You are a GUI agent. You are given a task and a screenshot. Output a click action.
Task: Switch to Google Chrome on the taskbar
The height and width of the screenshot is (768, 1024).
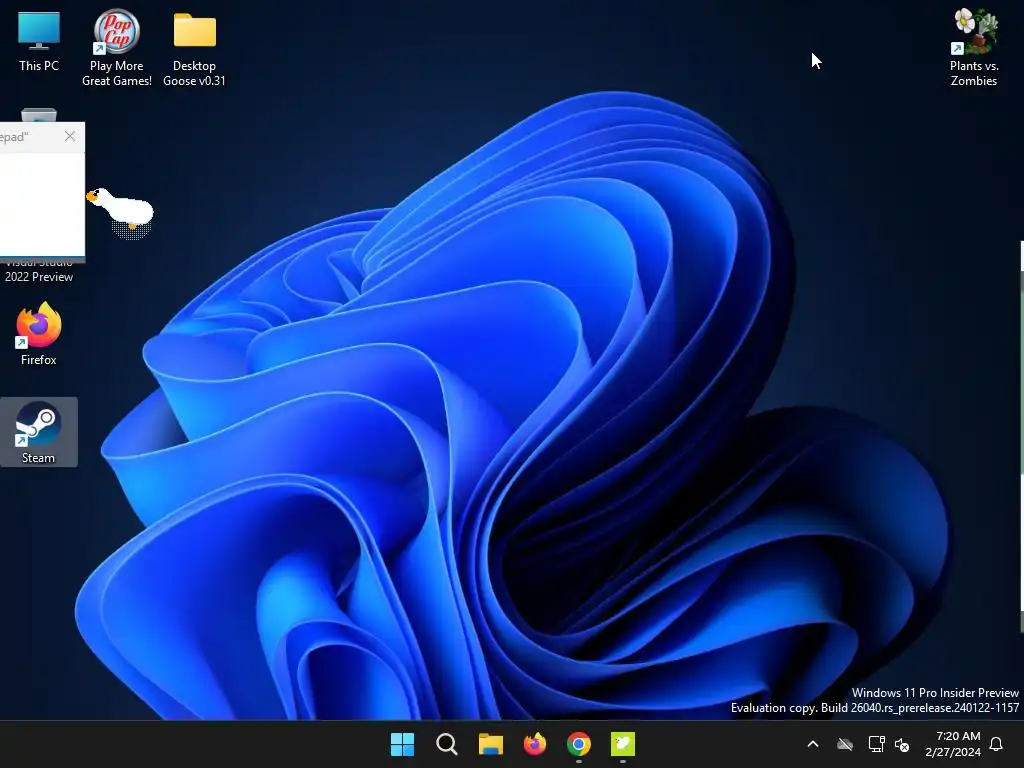click(x=579, y=744)
